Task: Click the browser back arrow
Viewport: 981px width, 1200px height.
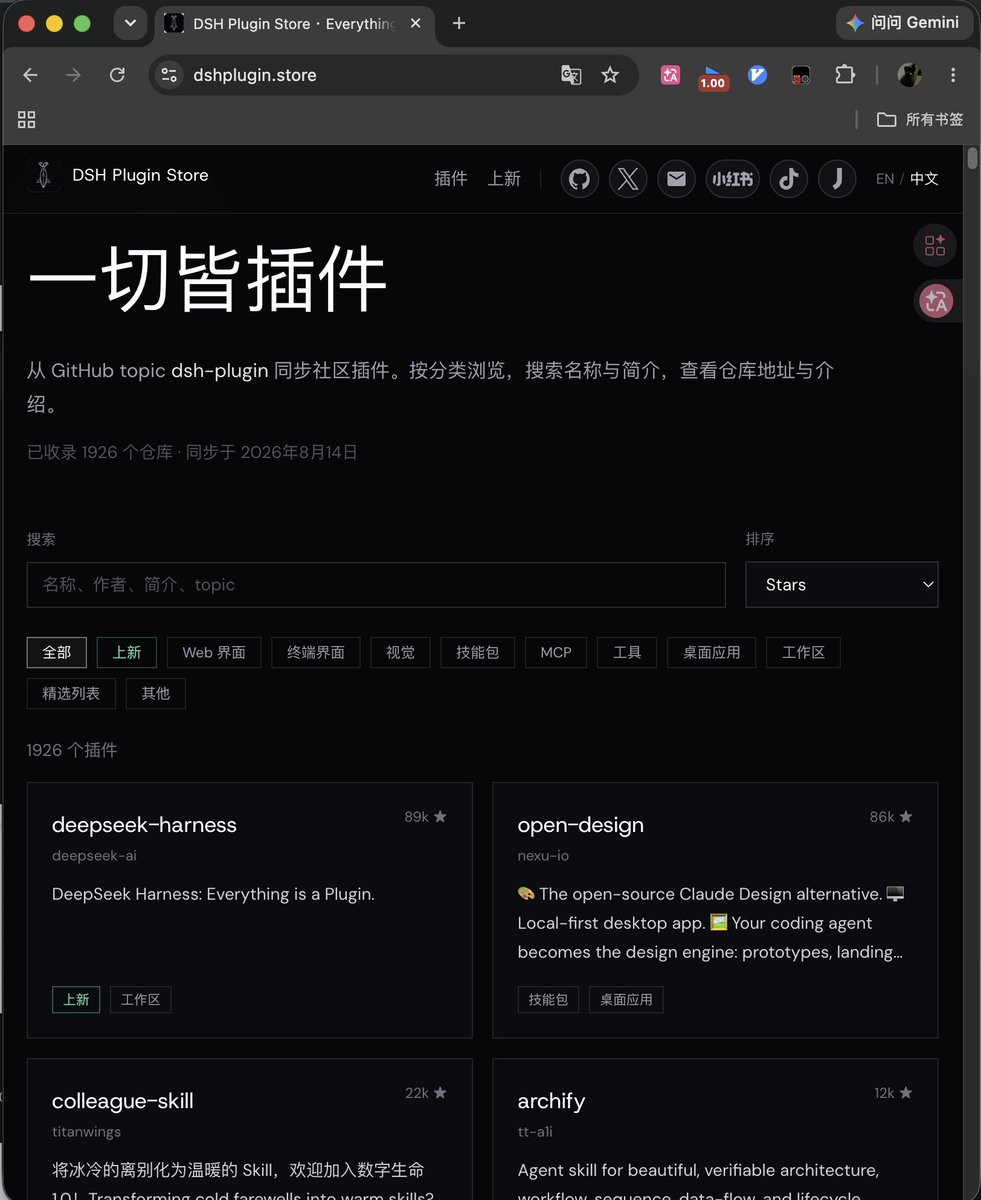Action: [x=31, y=75]
